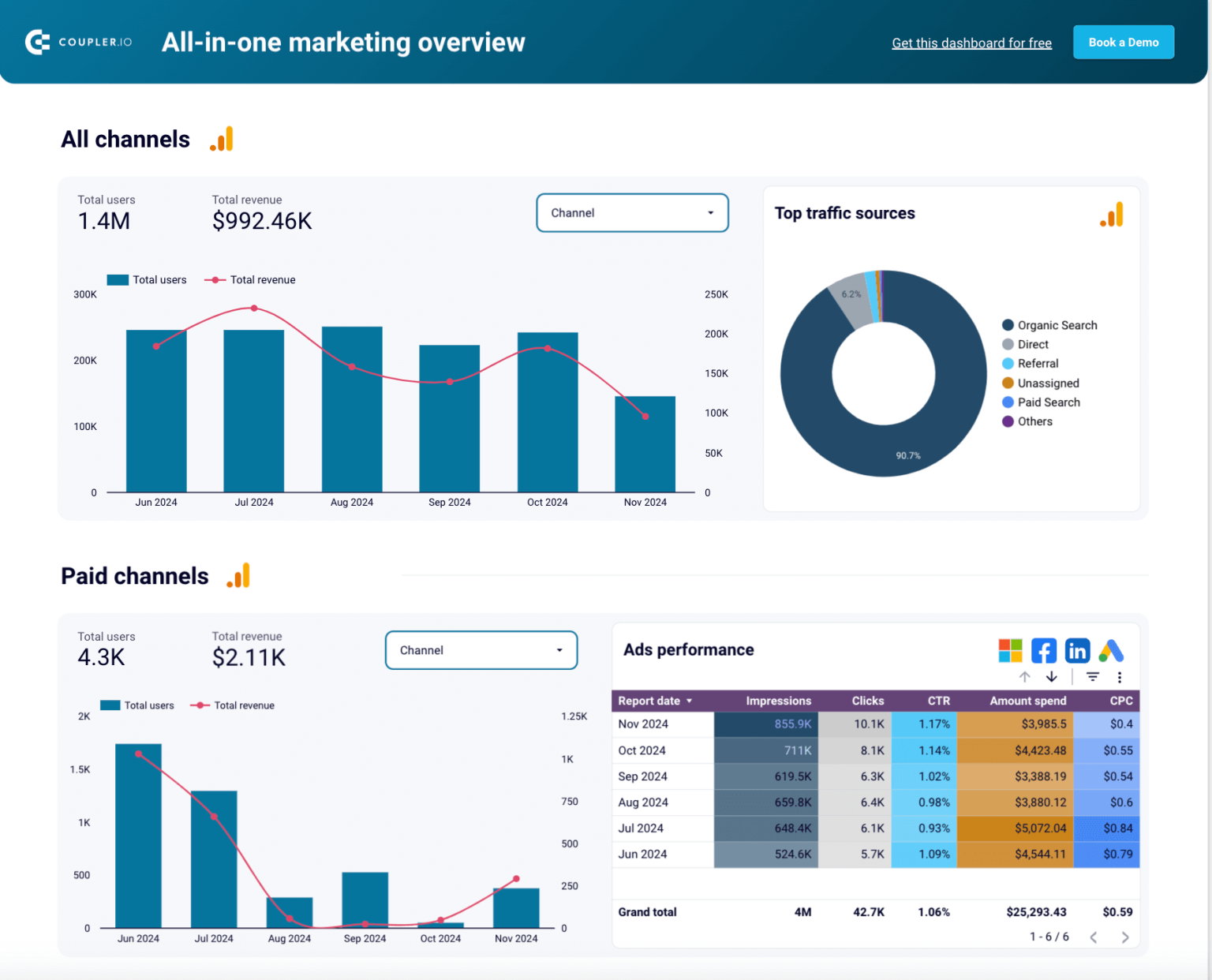The height and width of the screenshot is (980, 1212).
Task: Select the Impressions column header
Action: pos(778,701)
